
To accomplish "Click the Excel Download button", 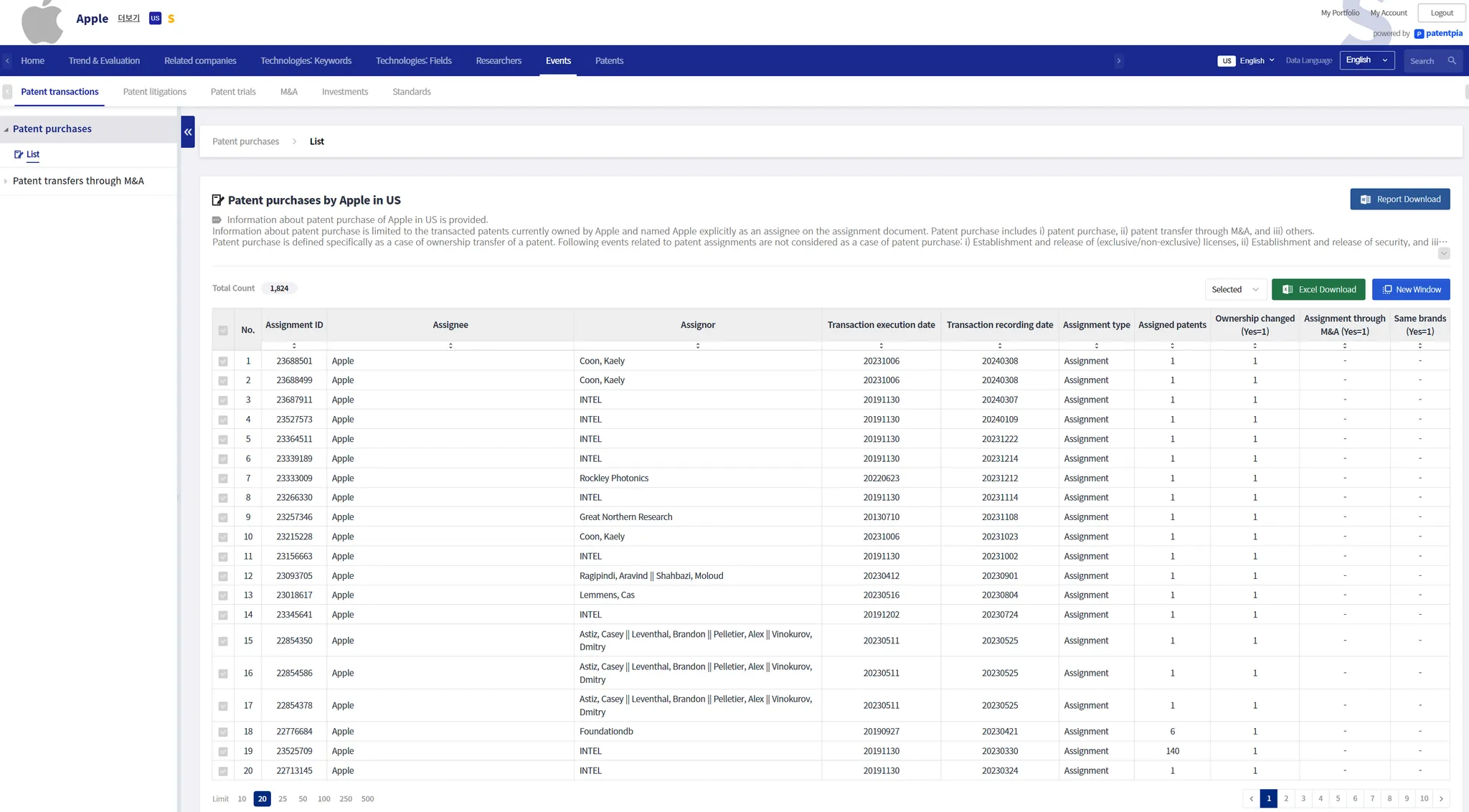I will (1318, 290).
